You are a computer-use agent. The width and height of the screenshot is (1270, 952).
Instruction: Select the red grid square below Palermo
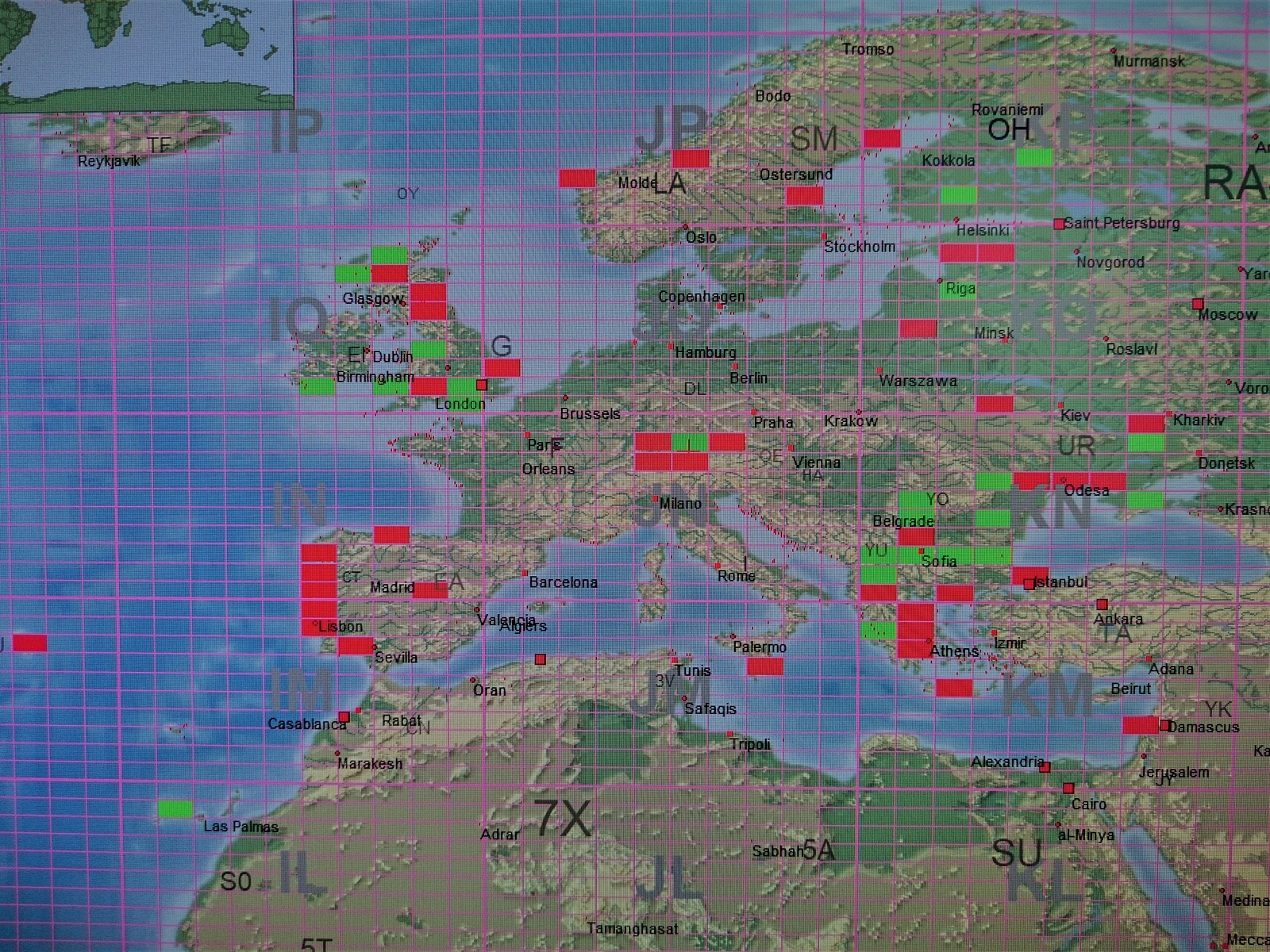pos(764,666)
